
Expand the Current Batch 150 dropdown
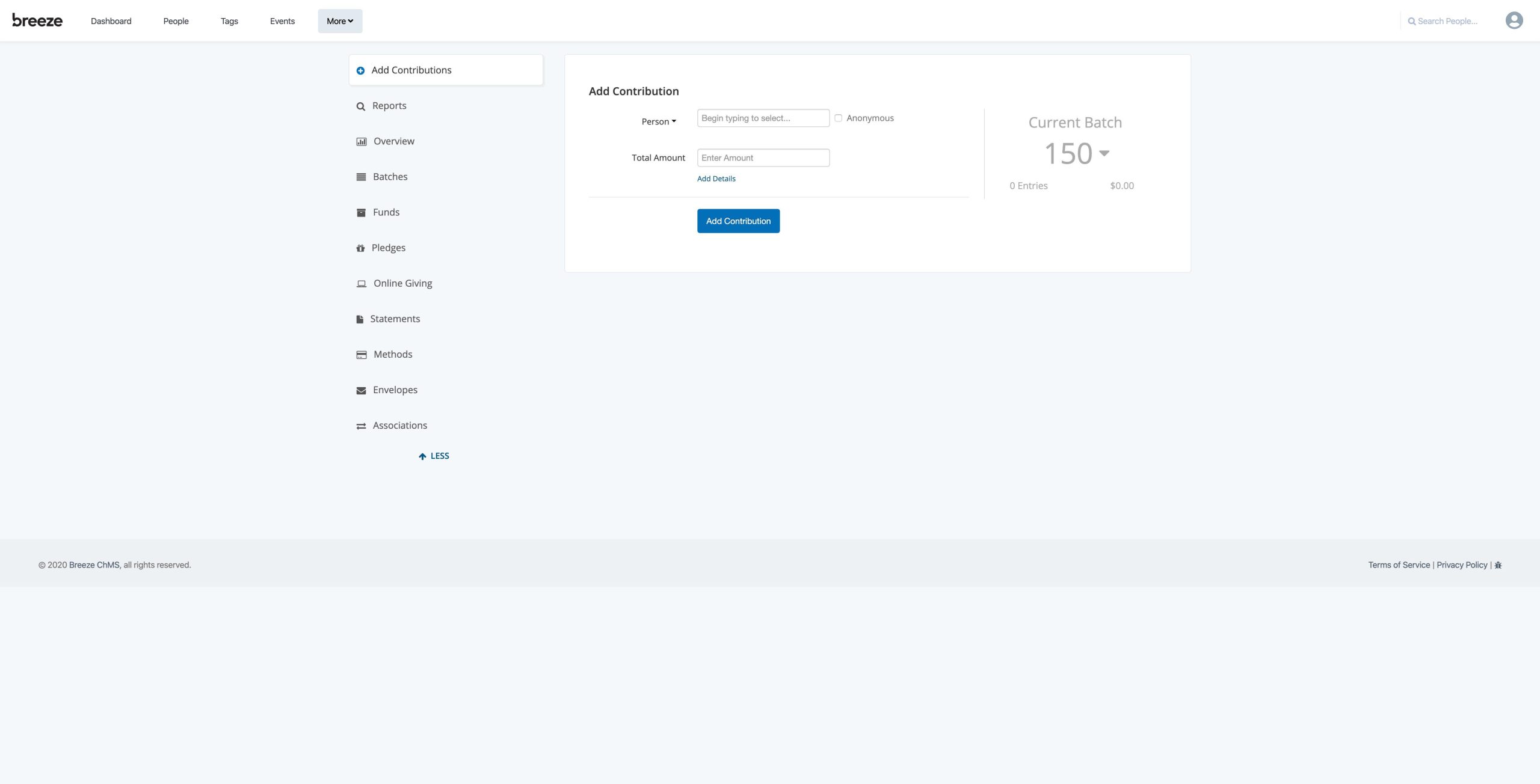[1103, 153]
